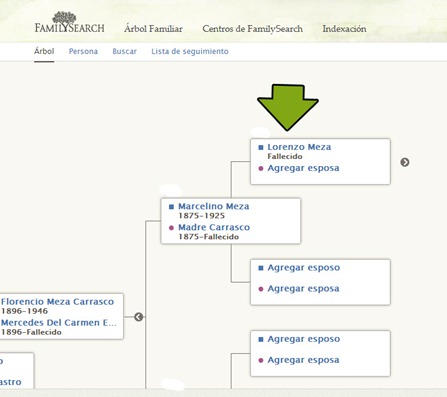The image size is (447, 397).
Task: Open Centros de FamilySearch menu item
Action: pos(252,29)
